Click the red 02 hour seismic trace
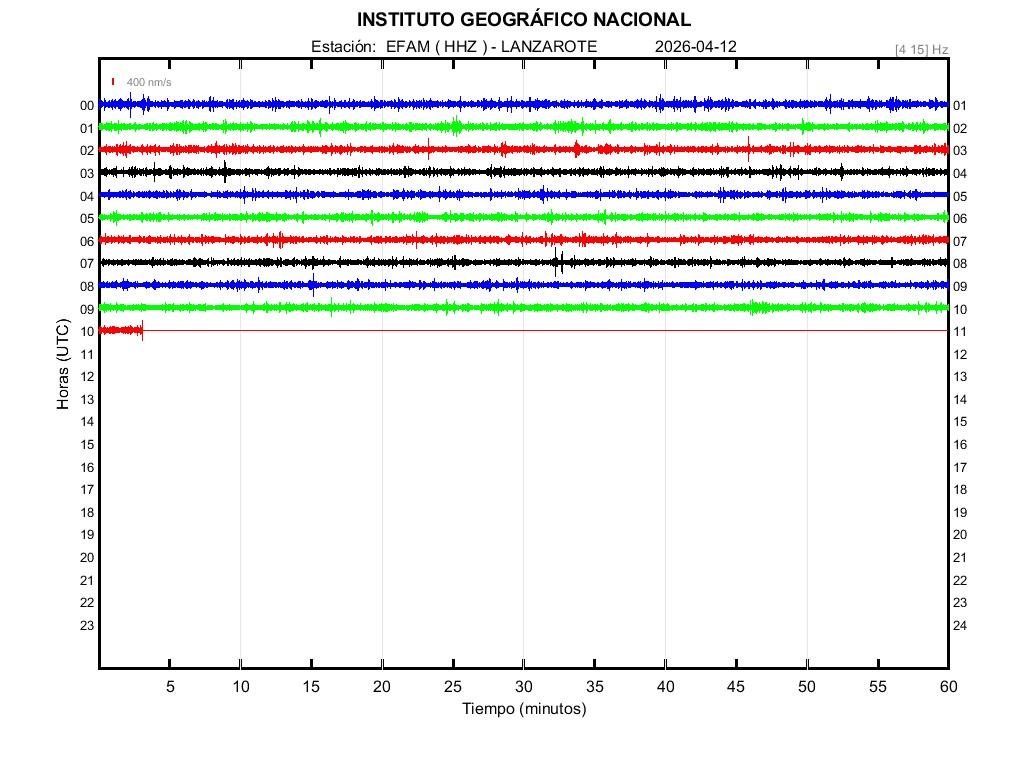The width and height of the screenshot is (1024, 768). click(x=523, y=149)
